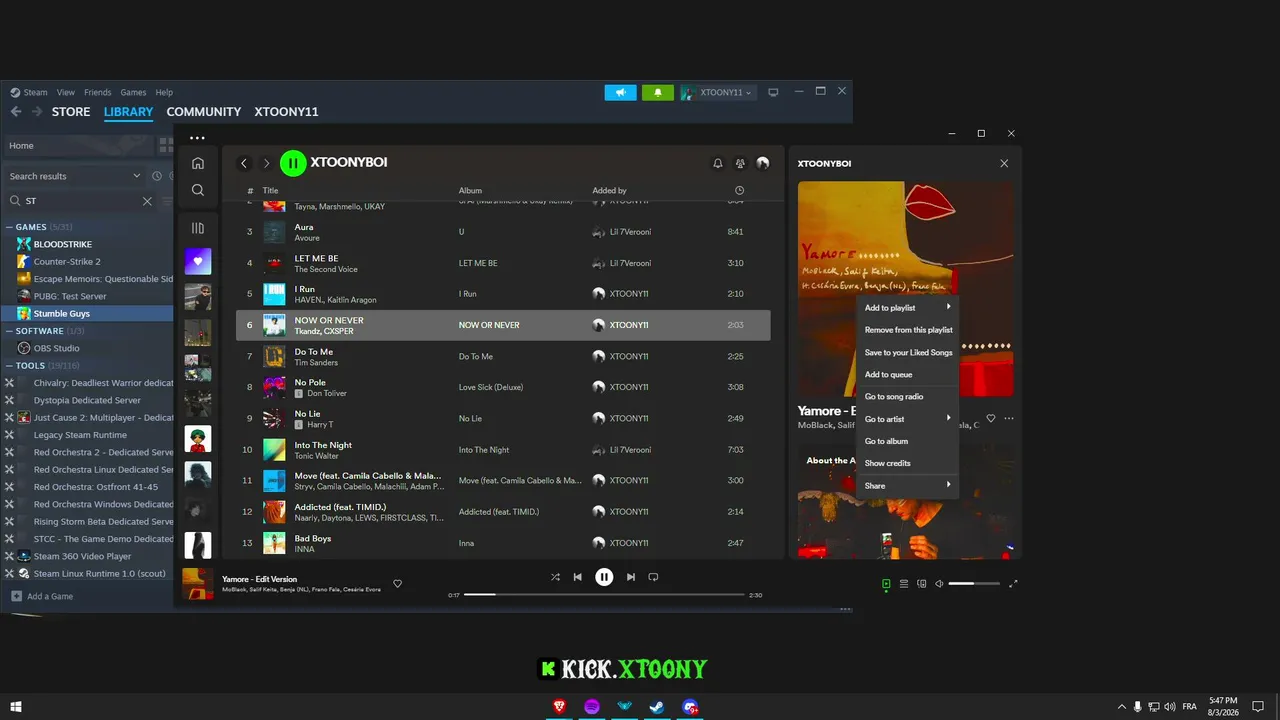Viewport: 1280px width, 720px height.
Task: Like Yamore with the side panel heart
Action: [x=991, y=419]
